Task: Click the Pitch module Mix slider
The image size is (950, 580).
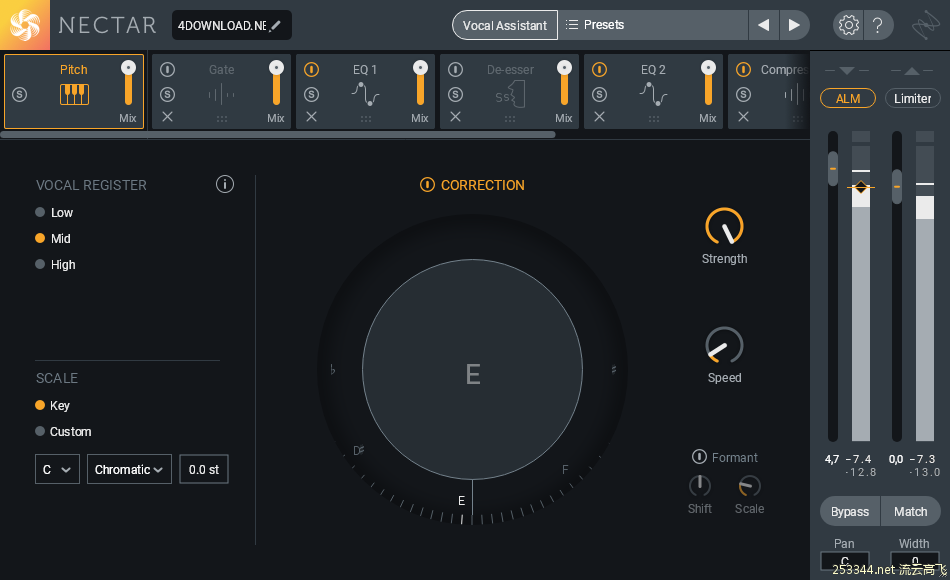Action: (x=128, y=83)
